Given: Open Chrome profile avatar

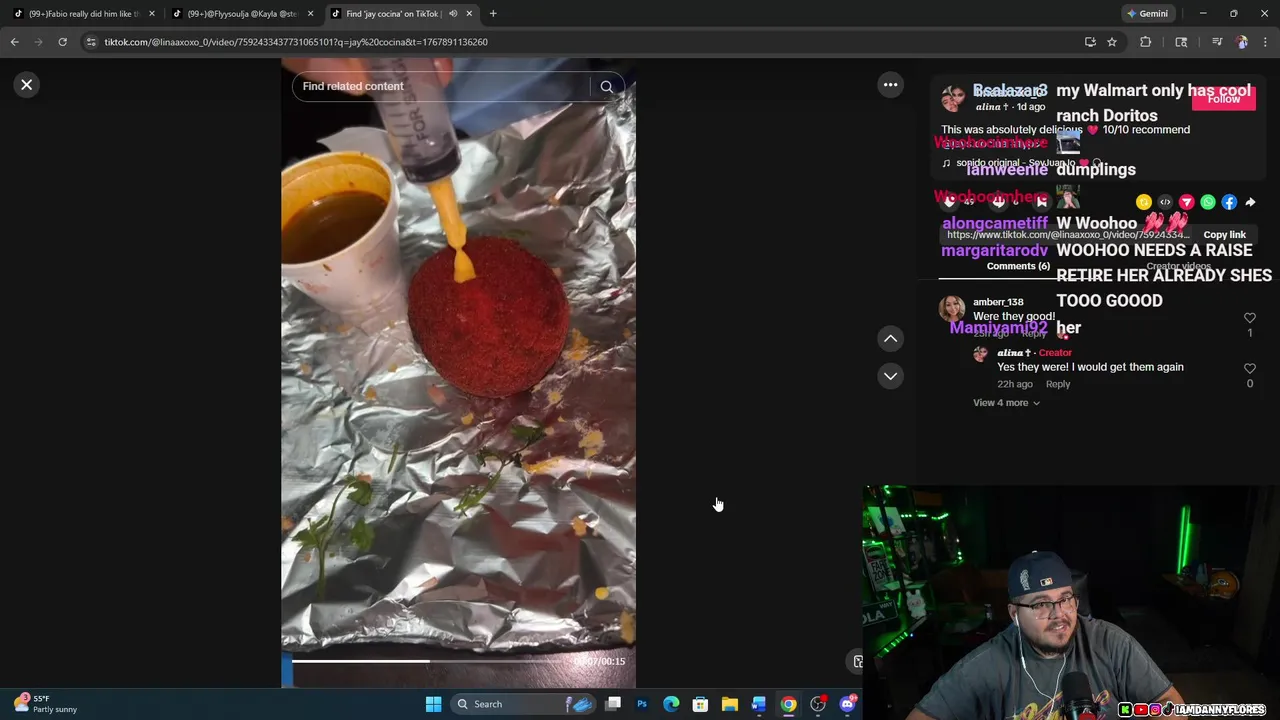Looking at the screenshot, I should pyautogui.click(x=1242, y=42).
